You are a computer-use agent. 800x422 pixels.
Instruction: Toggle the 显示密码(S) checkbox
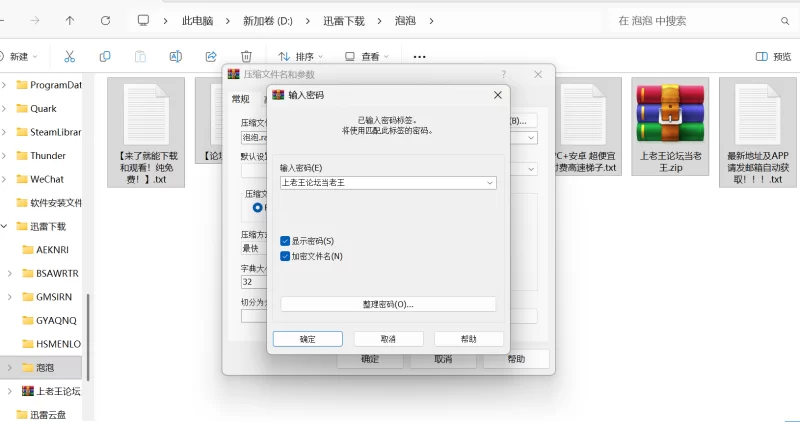coord(286,241)
